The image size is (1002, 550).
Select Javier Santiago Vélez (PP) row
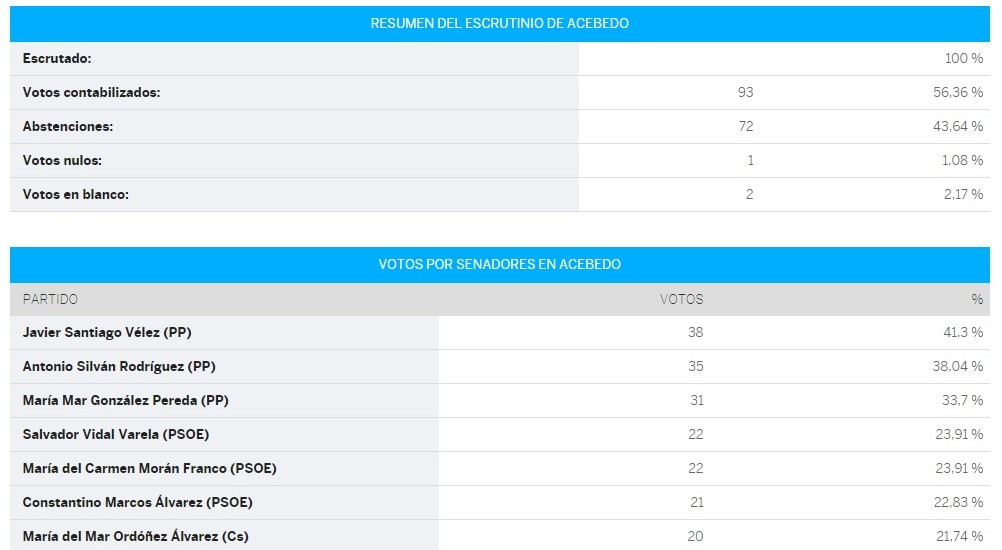click(500, 332)
